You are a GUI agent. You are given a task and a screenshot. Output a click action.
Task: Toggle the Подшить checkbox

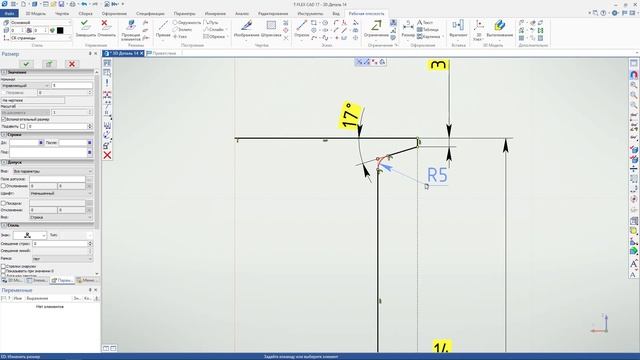(22, 126)
